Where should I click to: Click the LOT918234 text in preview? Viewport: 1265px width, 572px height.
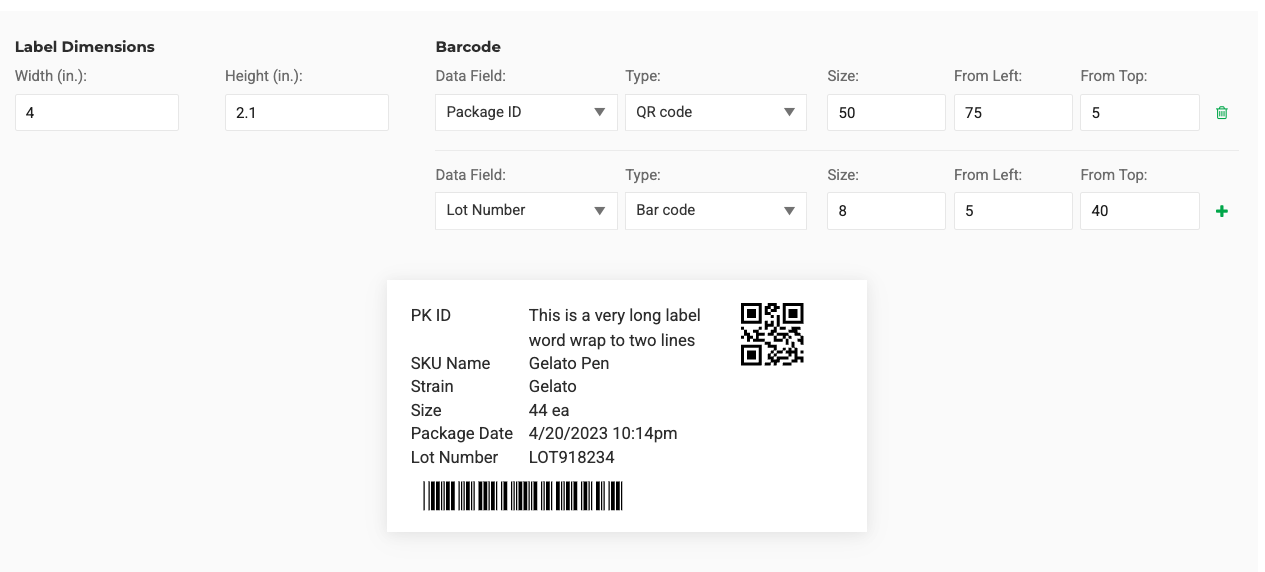click(571, 457)
